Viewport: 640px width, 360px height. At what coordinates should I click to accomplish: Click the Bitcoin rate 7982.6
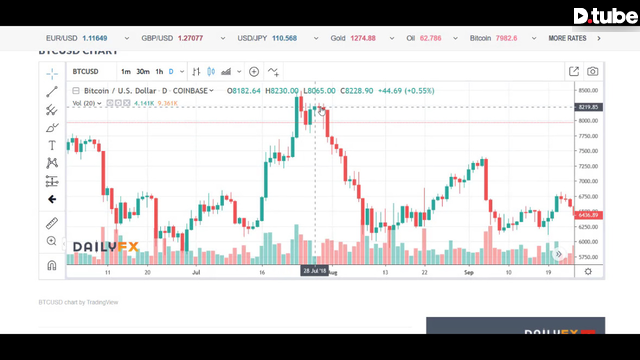point(507,38)
